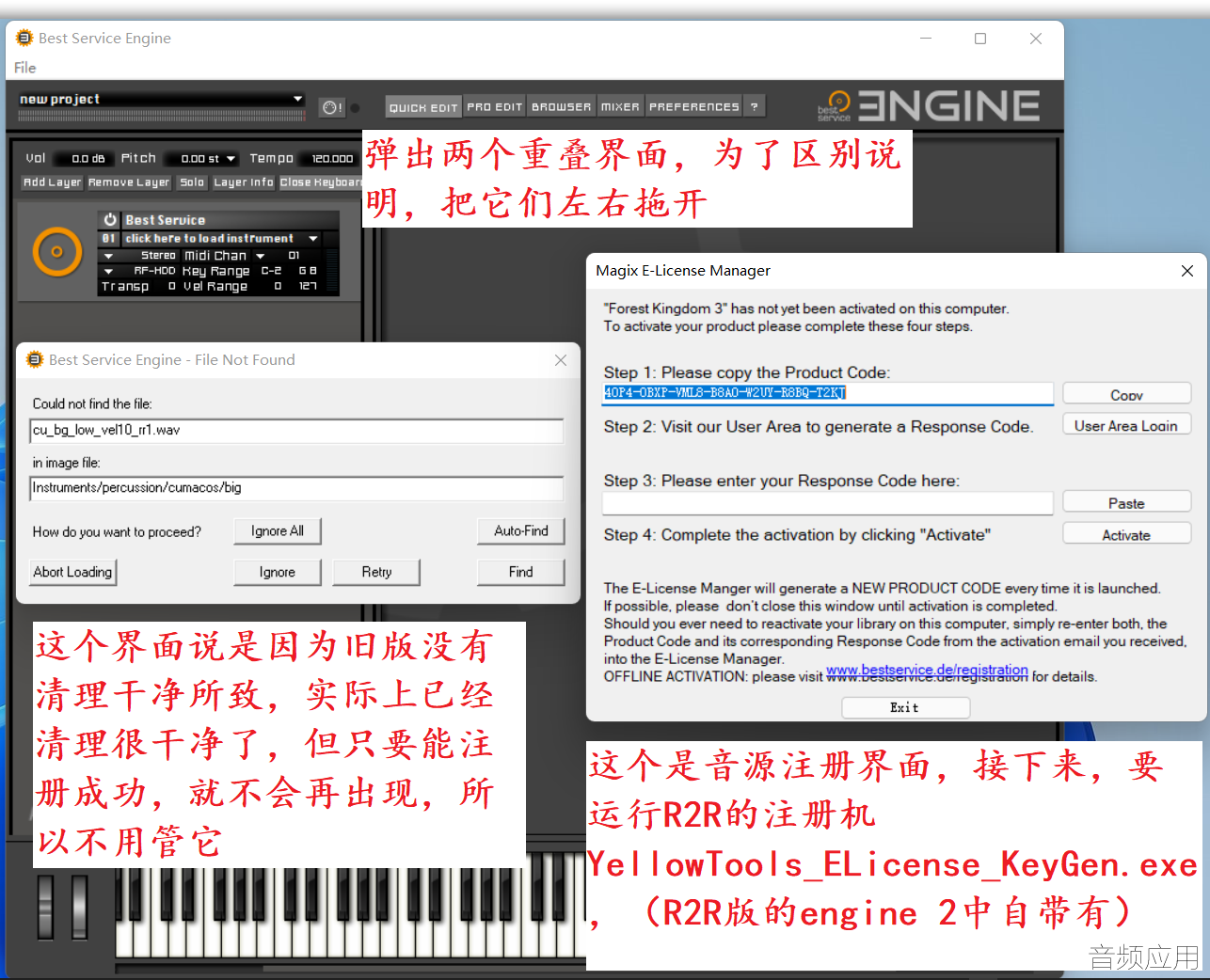Screen dimensions: 1210x980
Task: Click the Remove Layer button
Action: pyautogui.click(x=129, y=182)
